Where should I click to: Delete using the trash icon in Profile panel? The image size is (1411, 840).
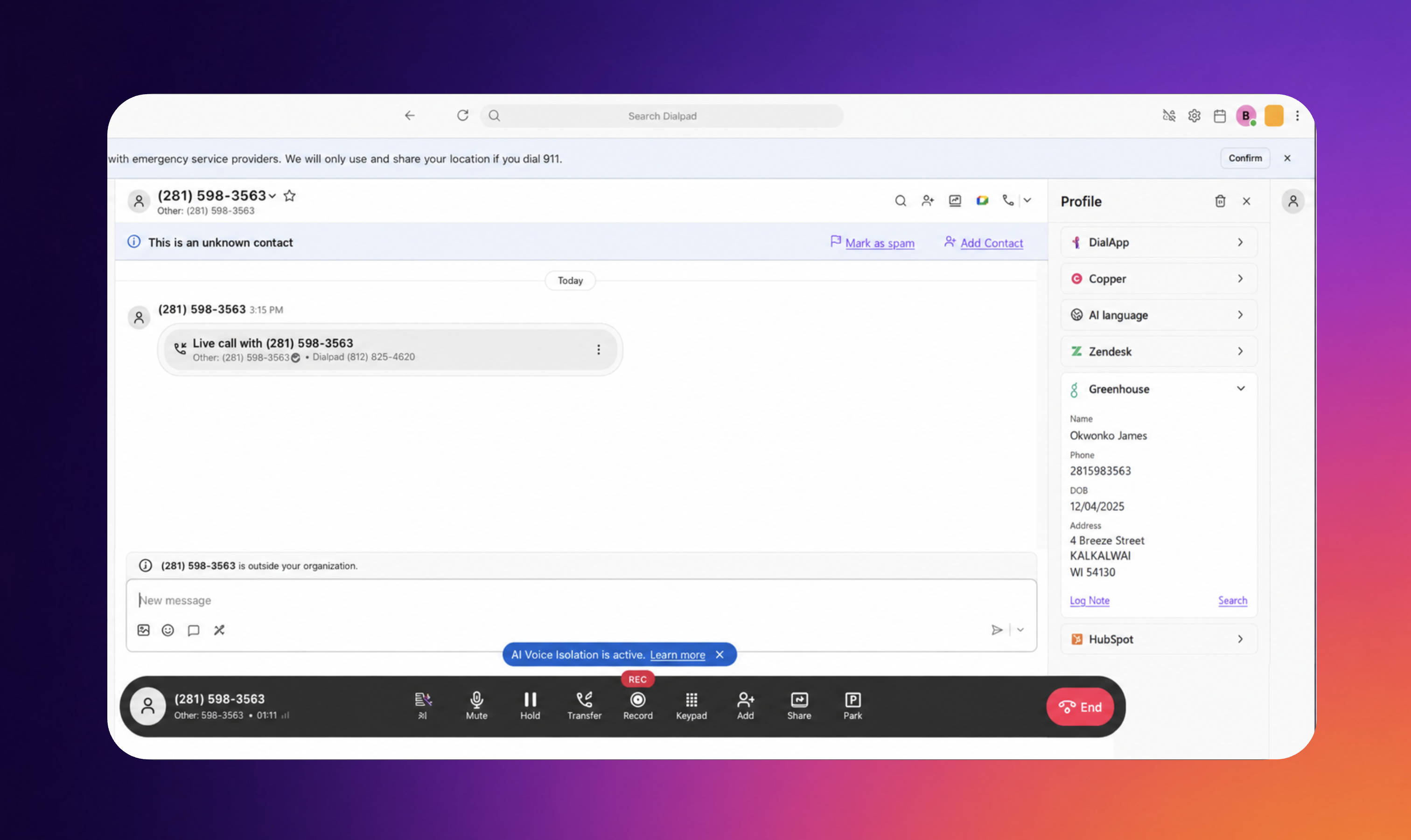(x=1220, y=201)
